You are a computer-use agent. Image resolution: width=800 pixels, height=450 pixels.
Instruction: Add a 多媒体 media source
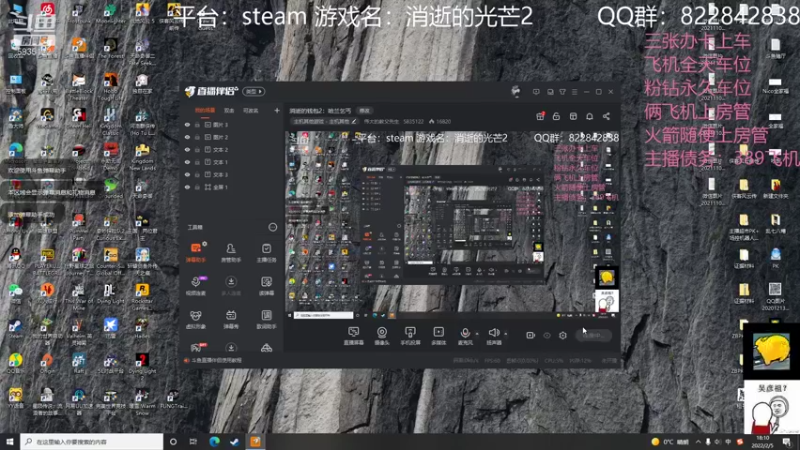click(438, 336)
